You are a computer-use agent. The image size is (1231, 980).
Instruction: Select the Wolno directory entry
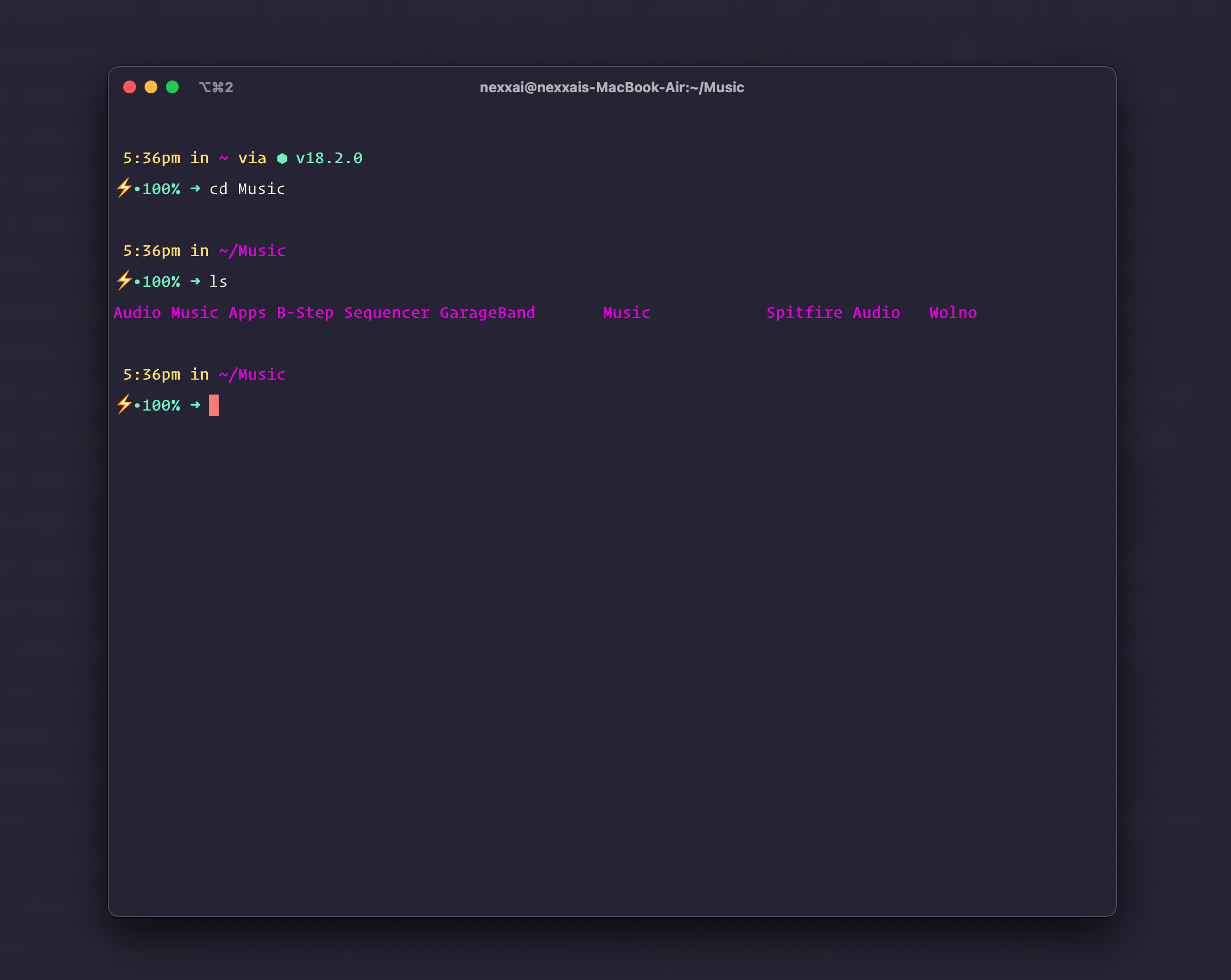(952, 312)
